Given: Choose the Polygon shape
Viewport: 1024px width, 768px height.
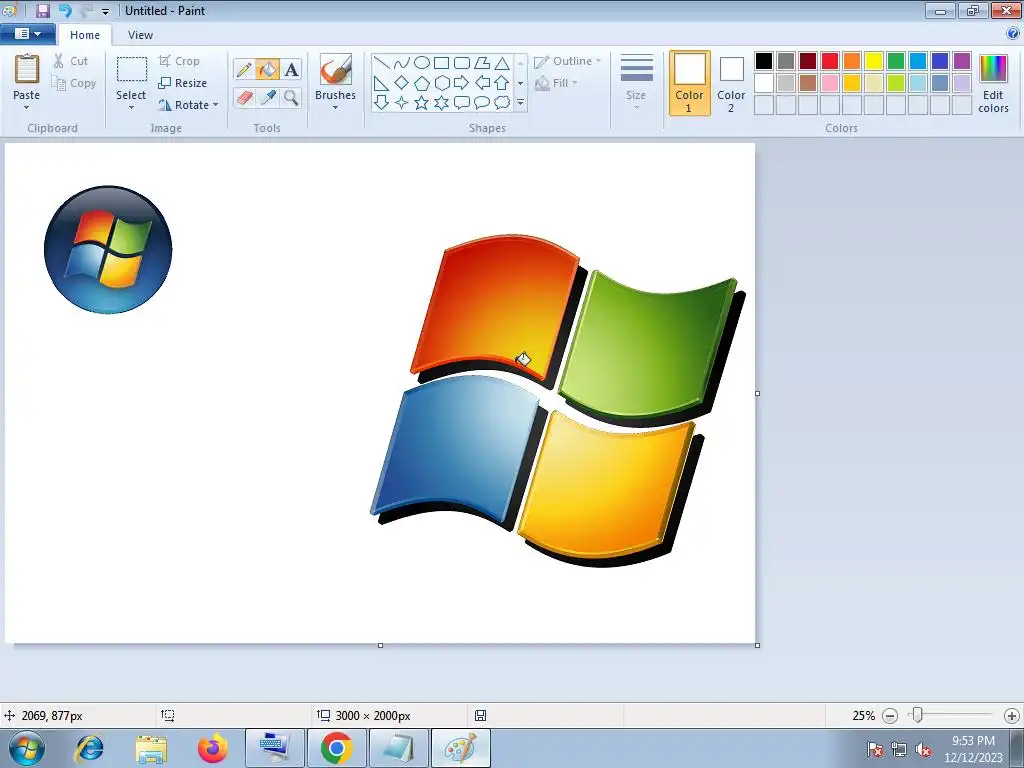Looking at the screenshot, I should click(482, 63).
